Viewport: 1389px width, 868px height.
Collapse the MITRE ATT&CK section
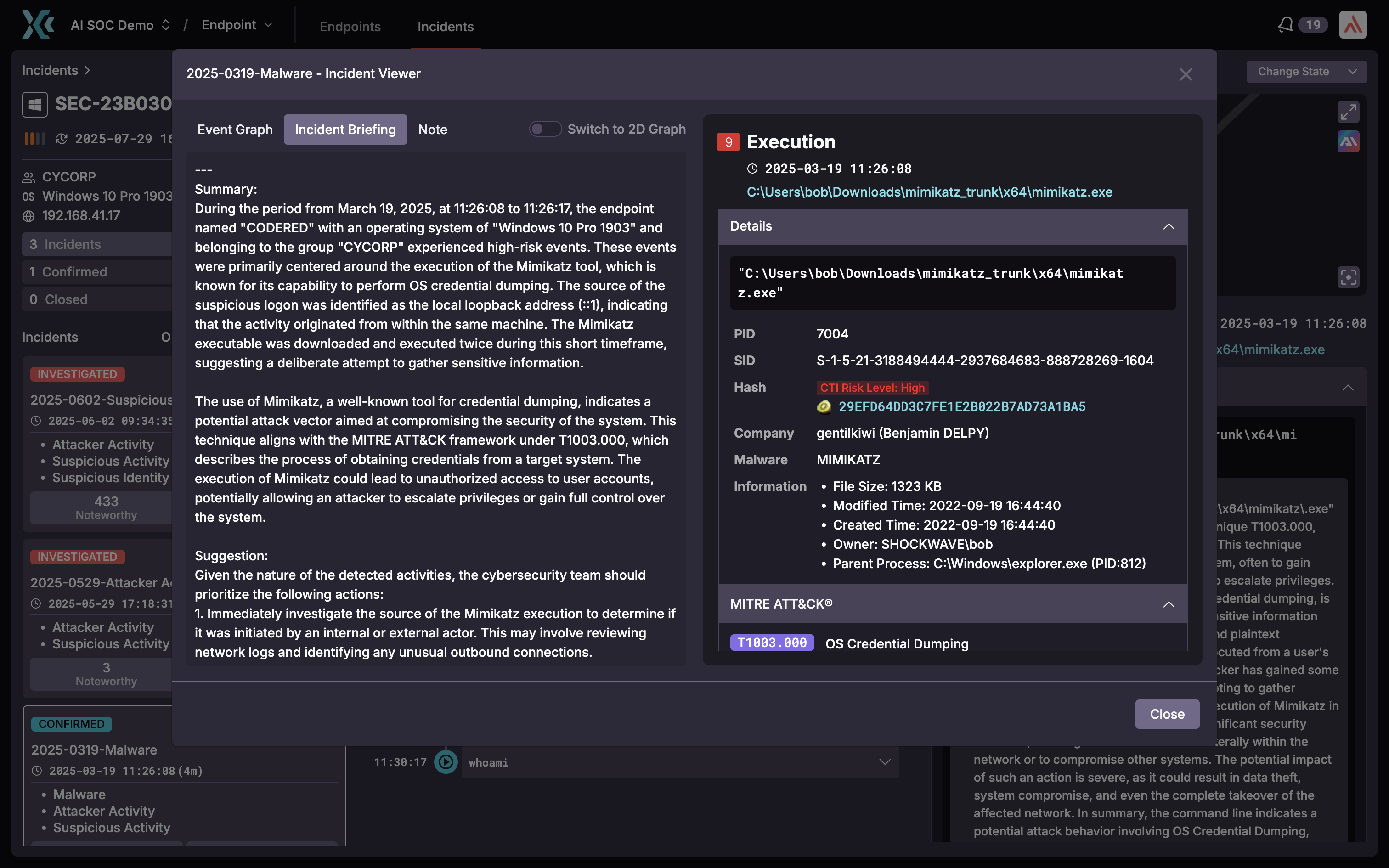click(1169, 604)
